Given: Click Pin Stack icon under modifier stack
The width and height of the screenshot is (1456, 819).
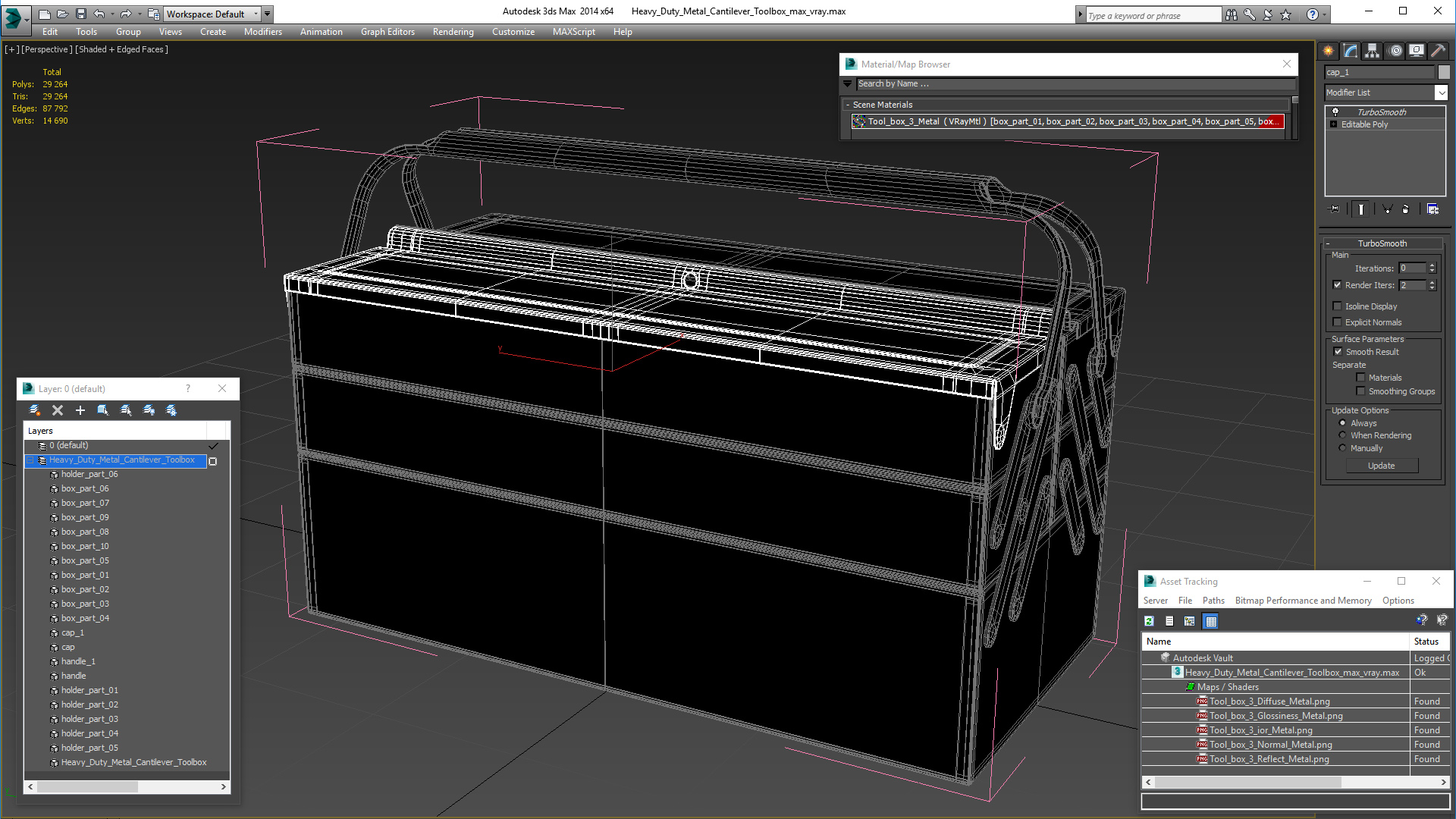Looking at the screenshot, I should tap(1335, 209).
